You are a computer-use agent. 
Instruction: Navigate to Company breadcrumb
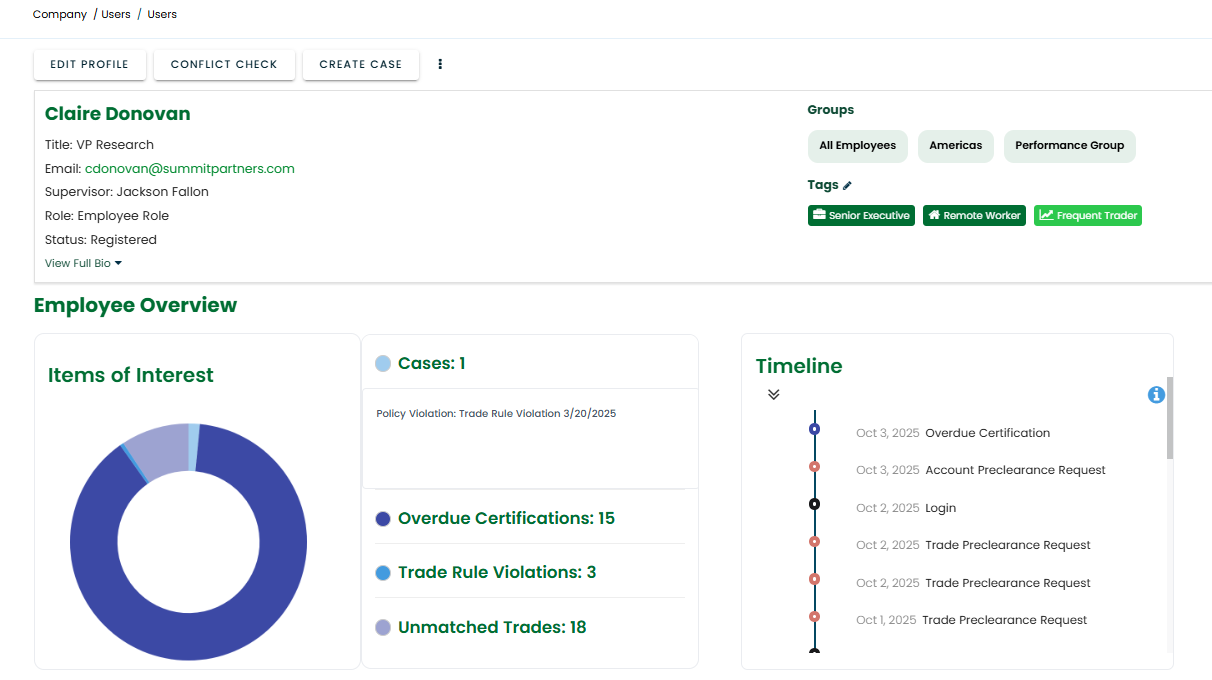(x=59, y=14)
